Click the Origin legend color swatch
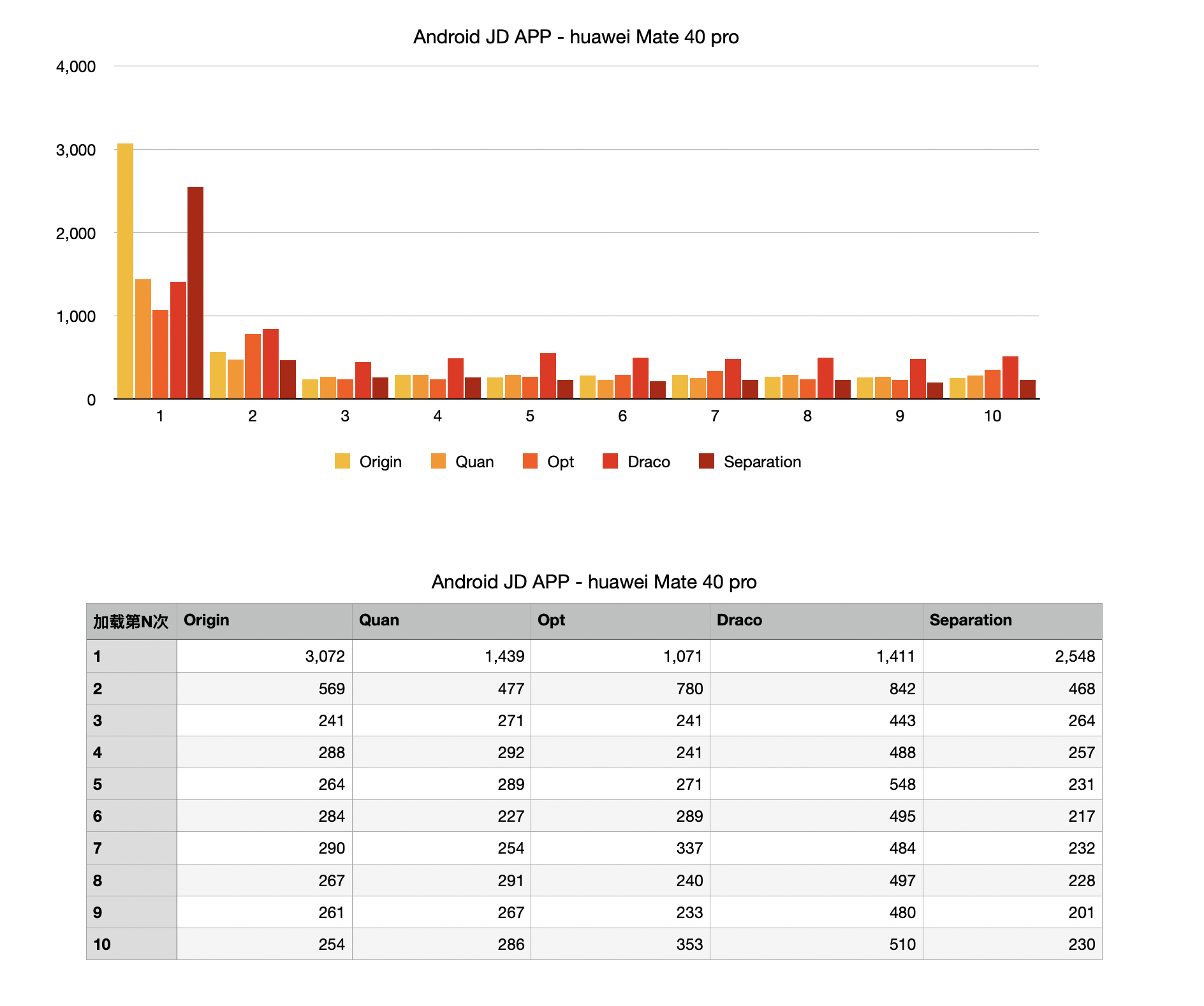The width and height of the screenshot is (1204, 1006). (x=342, y=461)
